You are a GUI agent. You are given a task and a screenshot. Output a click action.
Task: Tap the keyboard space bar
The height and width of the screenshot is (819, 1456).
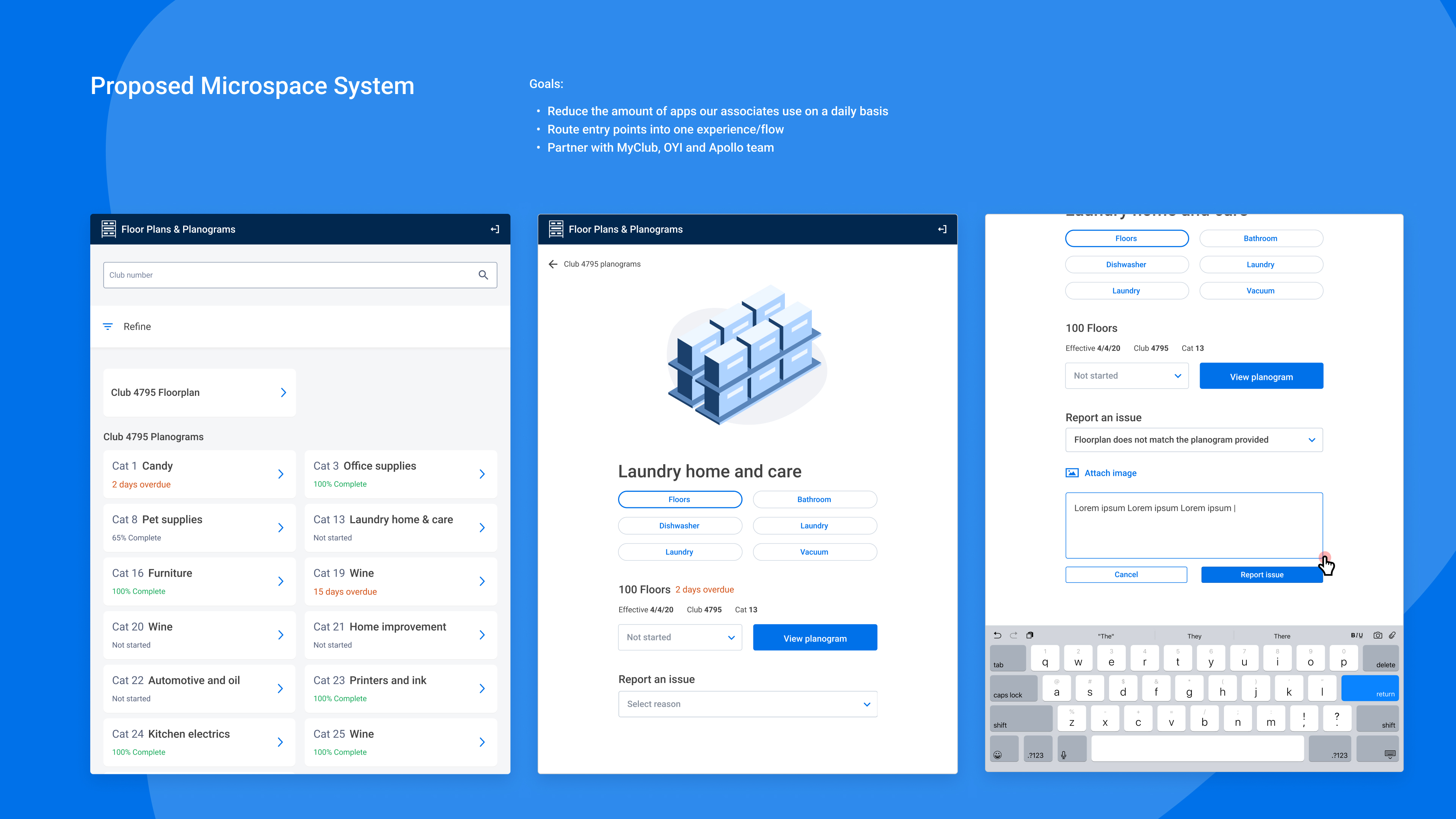click(x=1197, y=749)
